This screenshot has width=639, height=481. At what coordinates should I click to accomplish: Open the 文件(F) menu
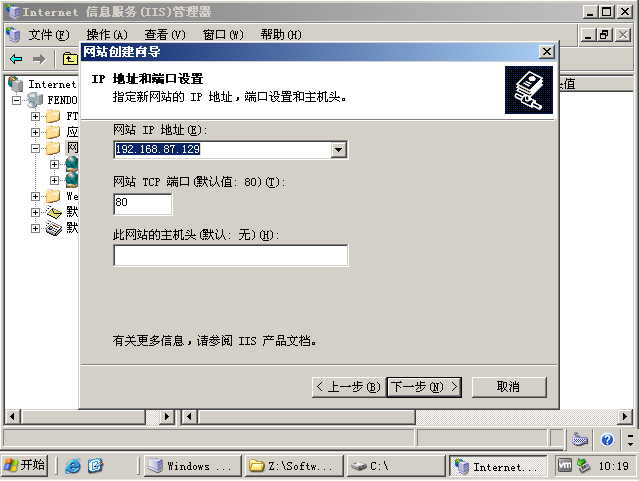click(x=48, y=35)
